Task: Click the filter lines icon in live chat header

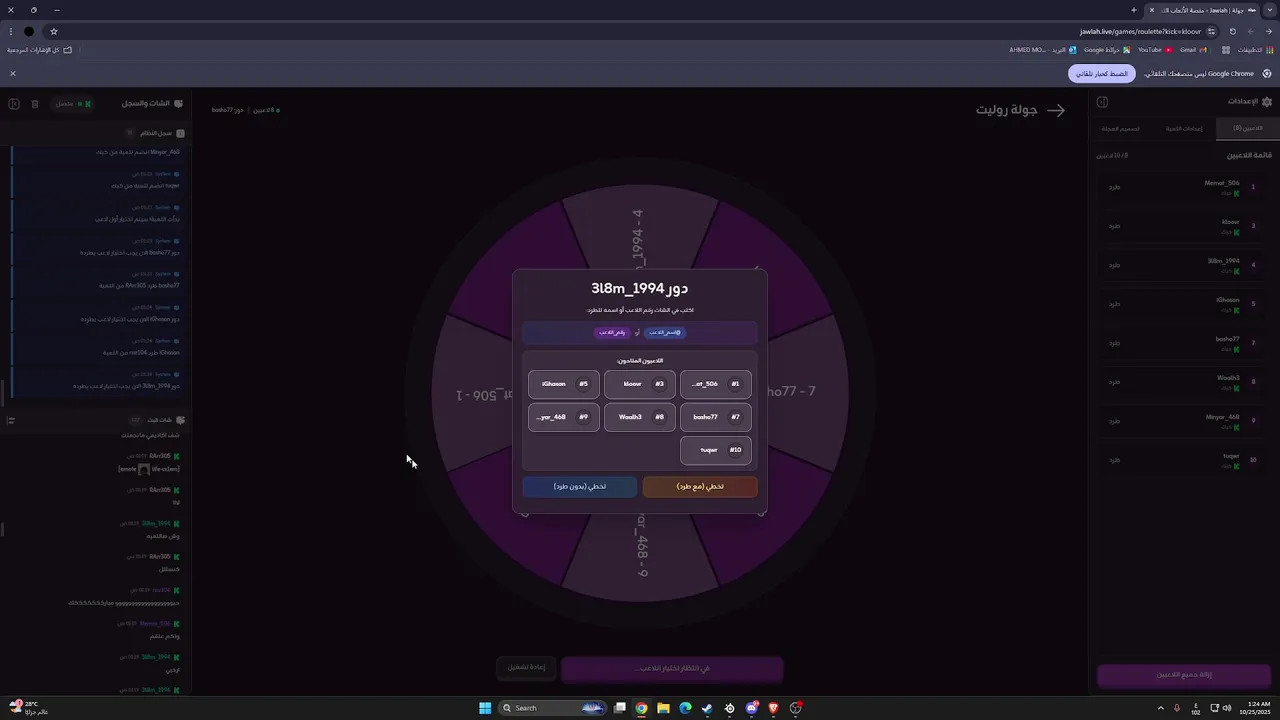Action: pos(11,420)
